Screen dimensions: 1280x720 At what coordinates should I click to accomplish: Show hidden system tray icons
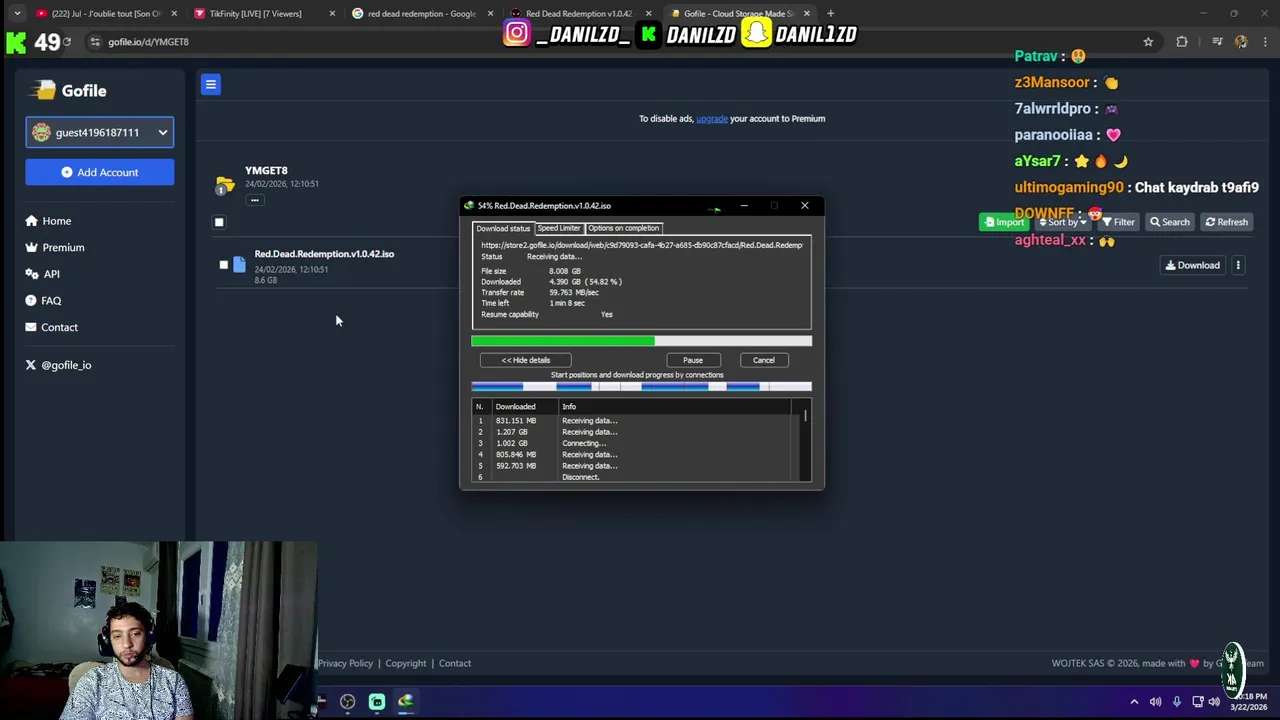(x=1134, y=702)
